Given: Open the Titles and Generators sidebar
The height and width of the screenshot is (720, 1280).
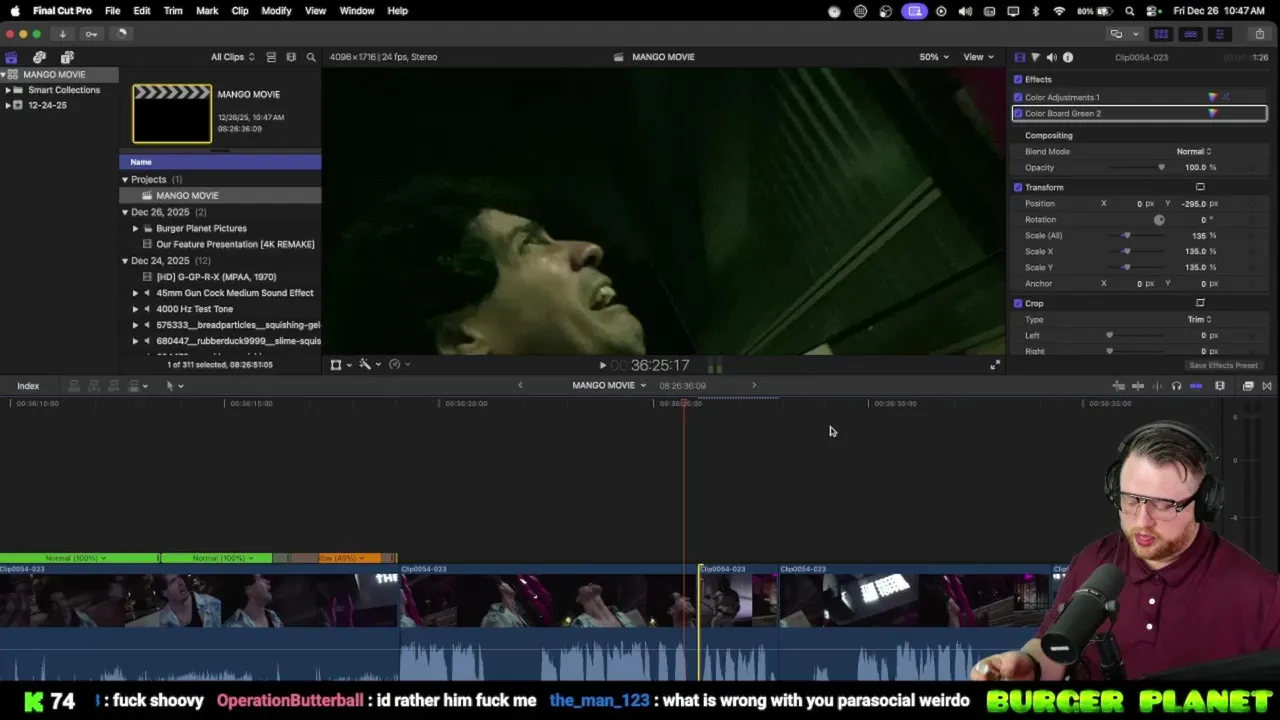Looking at the screenshot, I should click(67, 57).
